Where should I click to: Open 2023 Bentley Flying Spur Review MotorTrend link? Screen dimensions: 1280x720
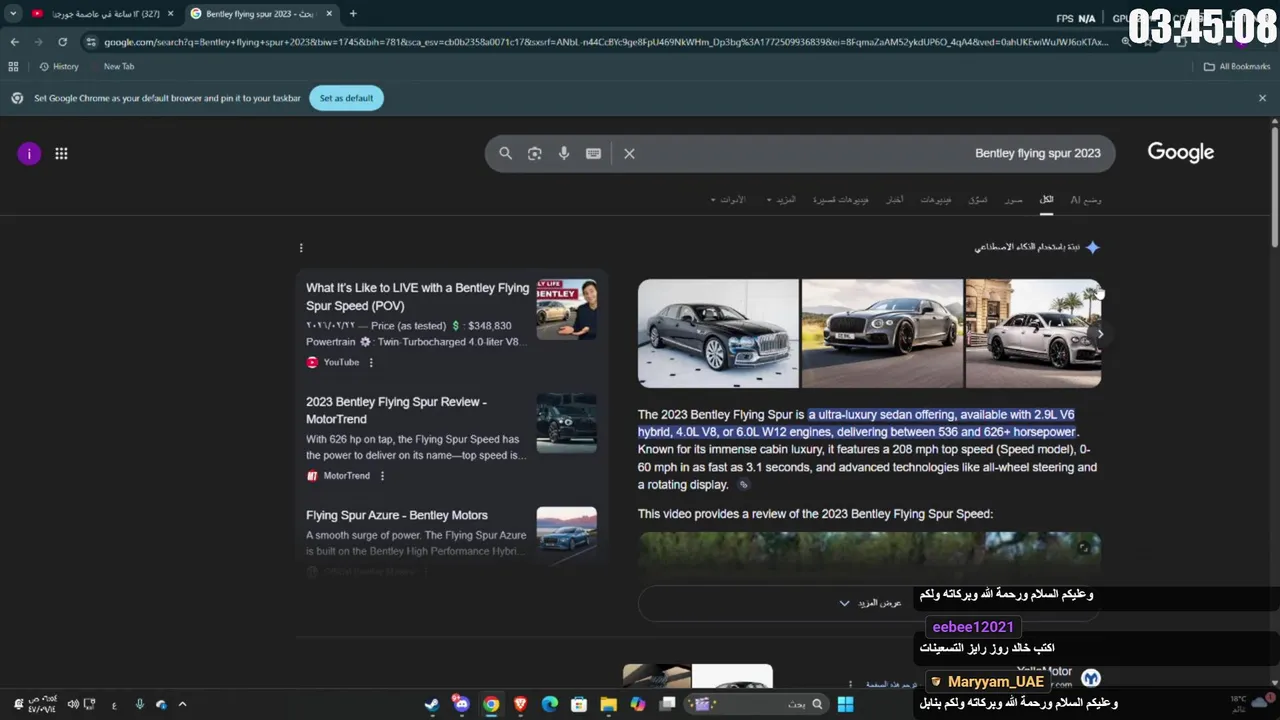tap(396, 410)
